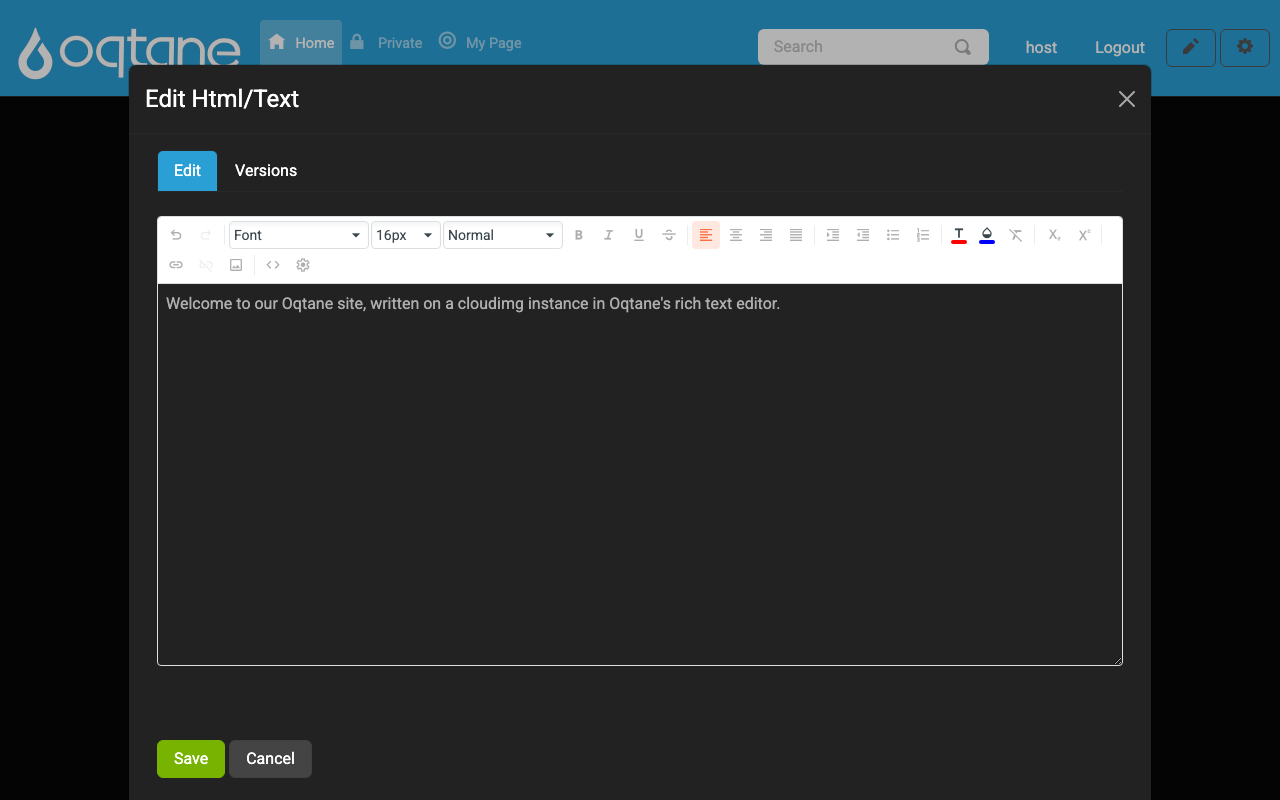Go to My Page in navigation
Viewport: 1280px width, 800px height.
pyautogui.click(x=480, y=43)
